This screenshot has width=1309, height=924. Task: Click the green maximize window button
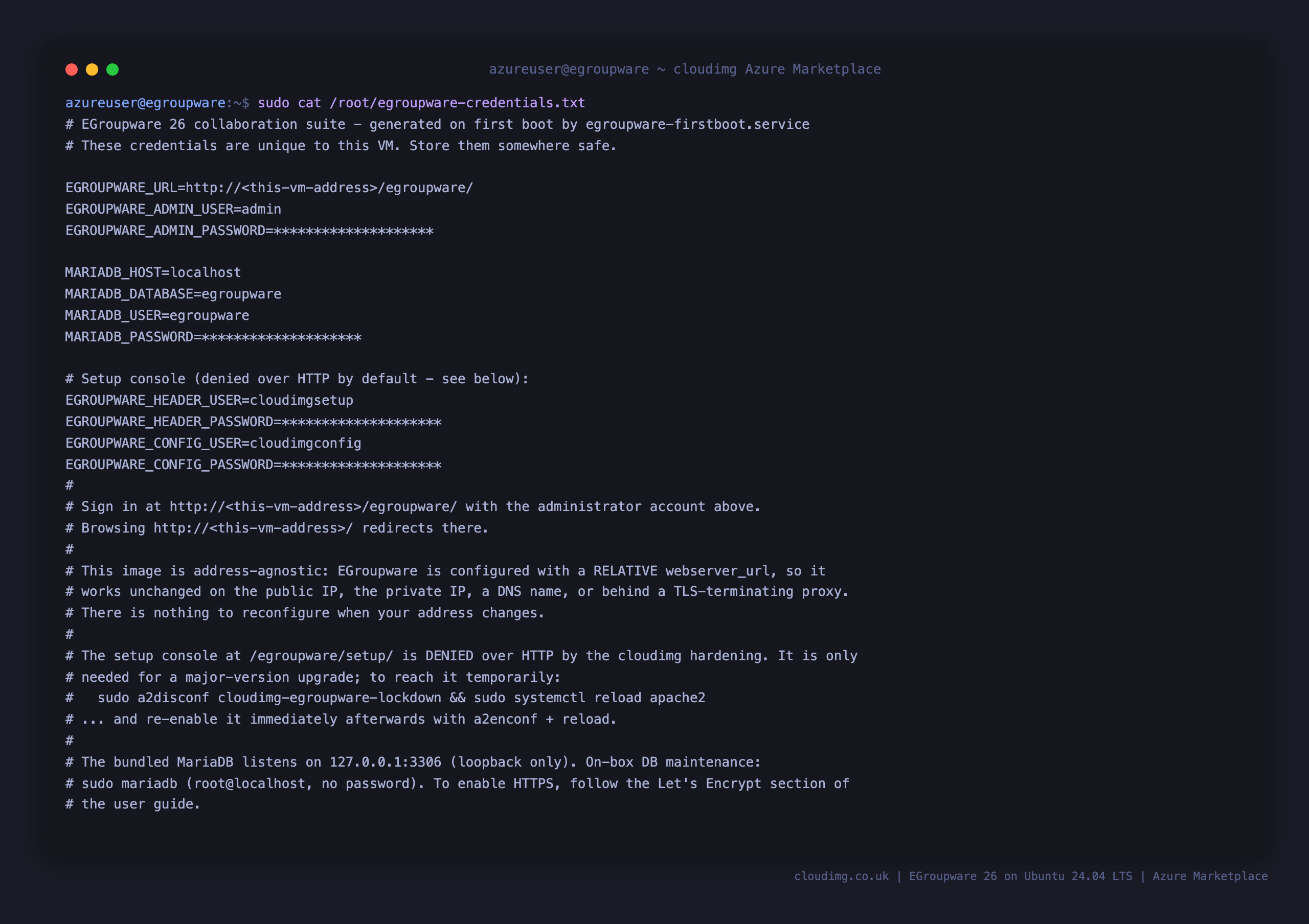(x=112, y=70)
